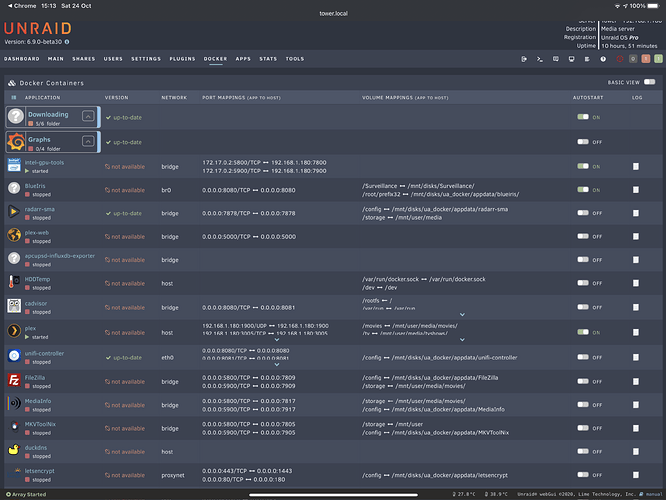Screen dimensions: 666x500
Task: Click the MKVToolNix container icon
Action: click(14, 427)
